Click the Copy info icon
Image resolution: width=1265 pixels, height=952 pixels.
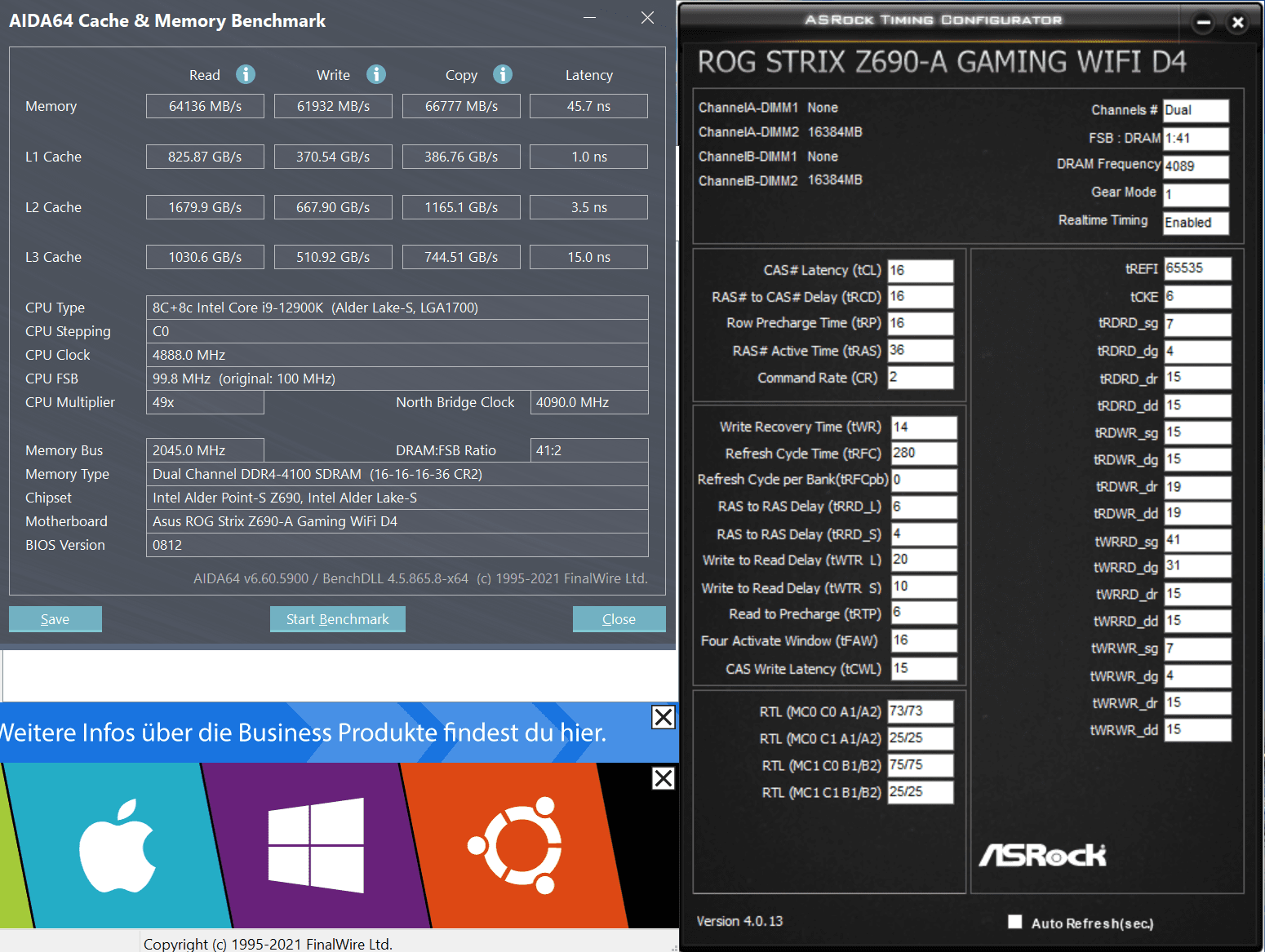[x=503, y=74]
